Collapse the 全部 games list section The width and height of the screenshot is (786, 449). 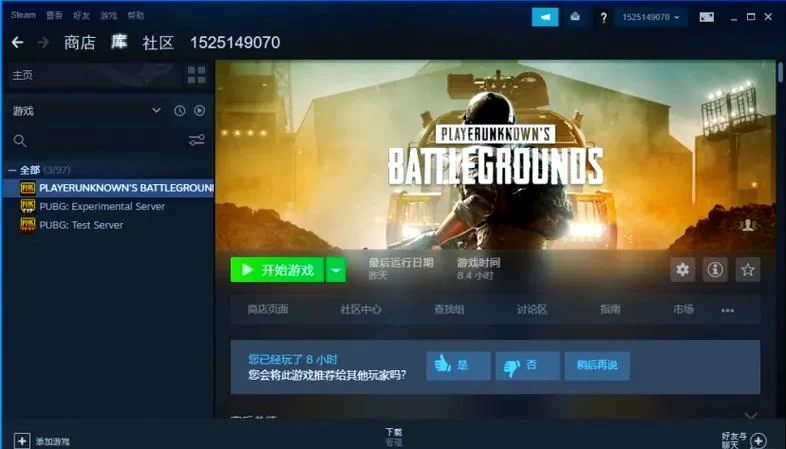pos(13,170)
